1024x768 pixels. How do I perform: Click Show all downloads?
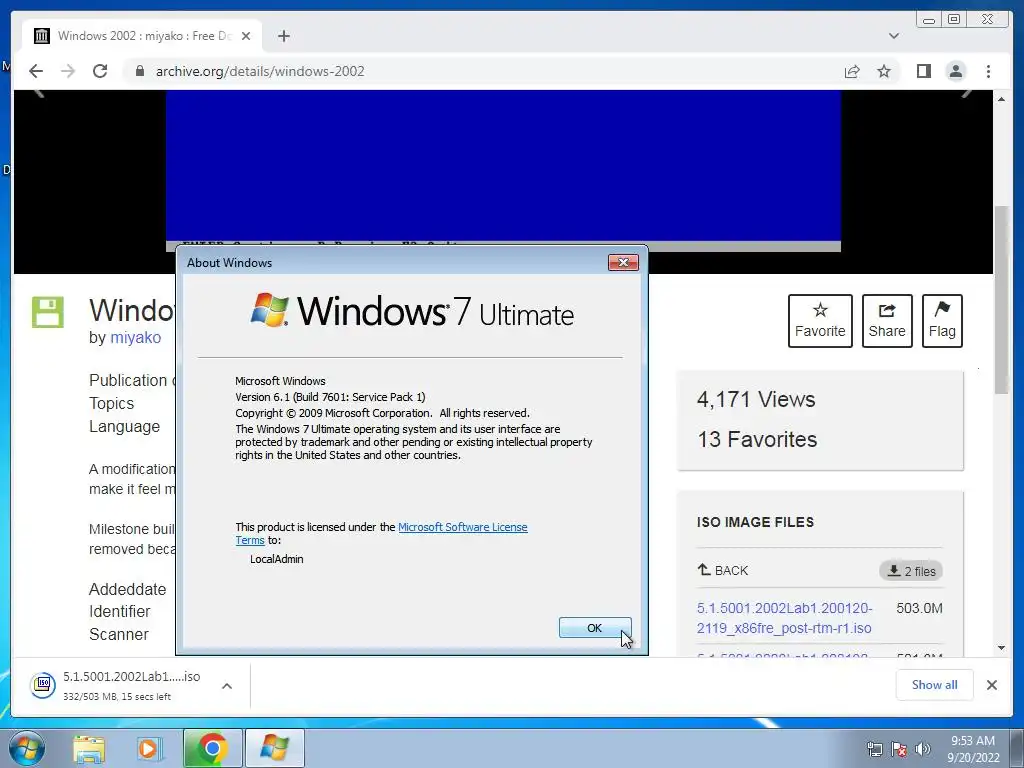pos(935,684)
